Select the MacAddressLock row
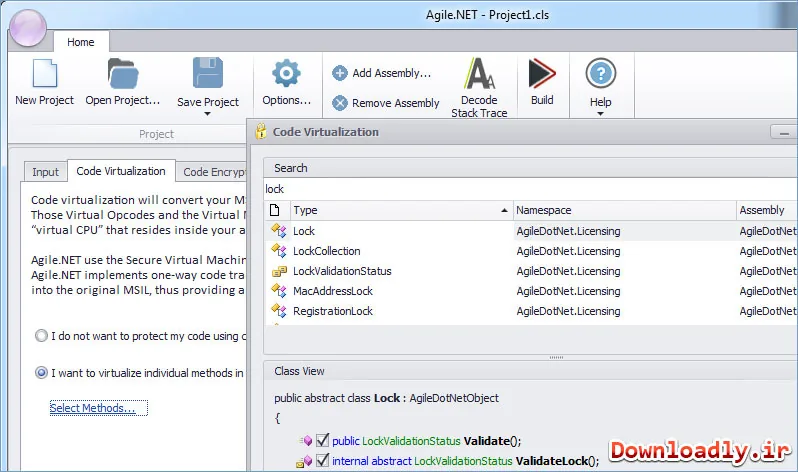 [532, 291]
